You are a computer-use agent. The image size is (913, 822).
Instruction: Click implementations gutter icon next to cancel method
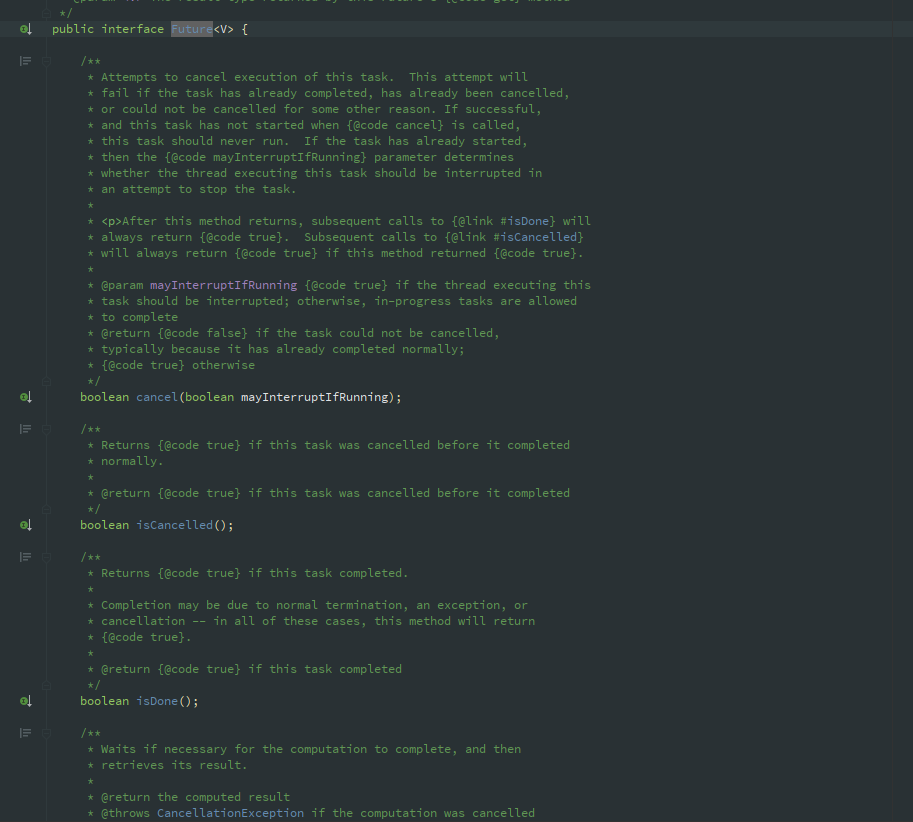(x=26, y=397)
